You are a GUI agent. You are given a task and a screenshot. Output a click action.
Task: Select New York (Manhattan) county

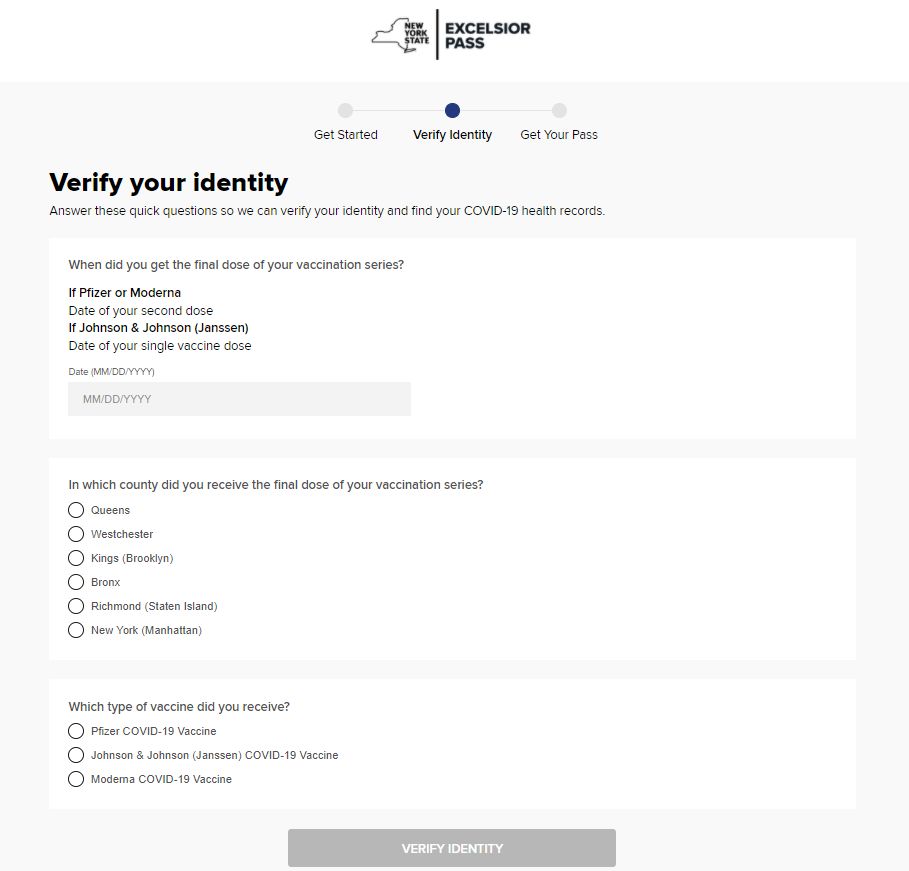[x=76, y=630]
